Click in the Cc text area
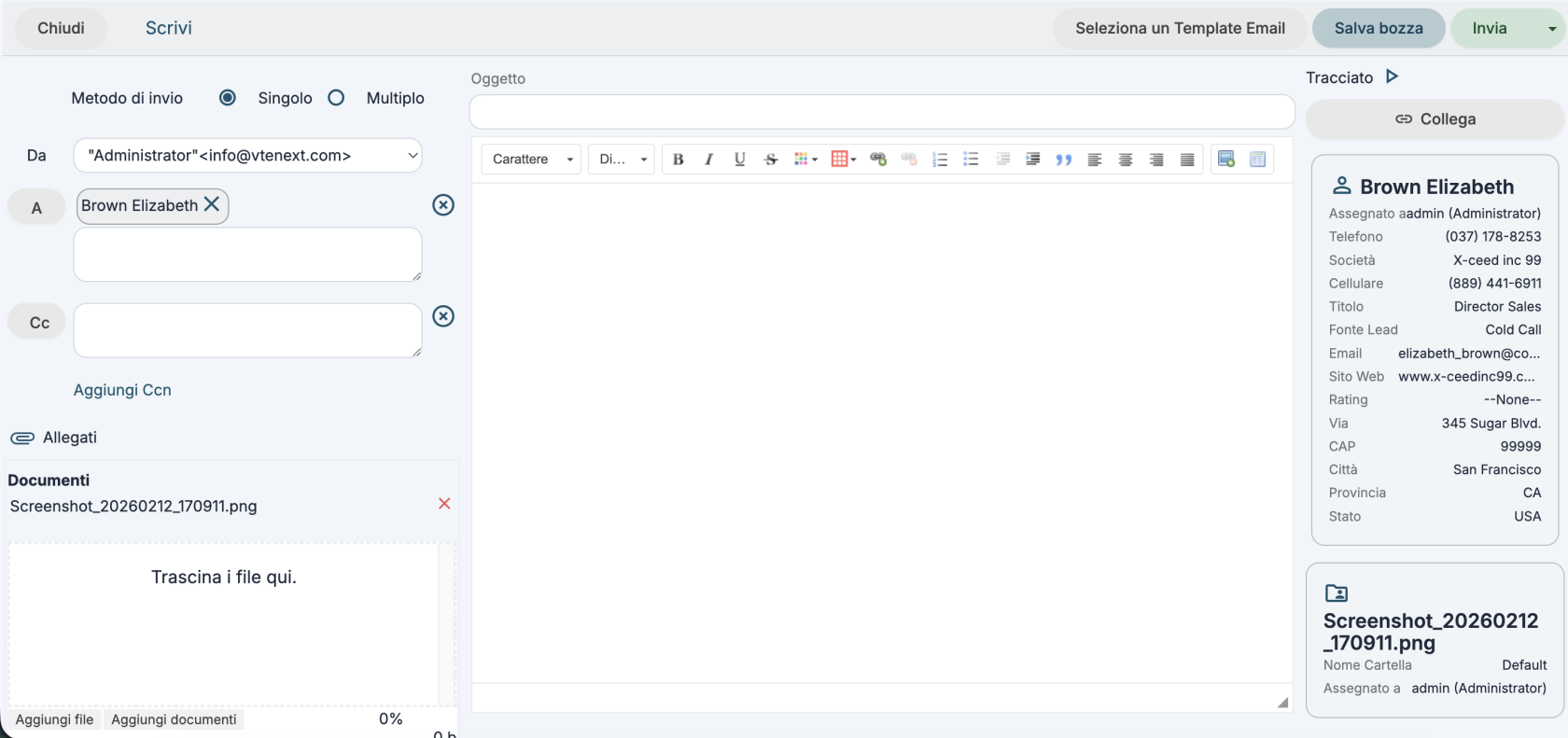Viewport: 1568px width, 738px height. pyautogui.click(x=247, y=330)
